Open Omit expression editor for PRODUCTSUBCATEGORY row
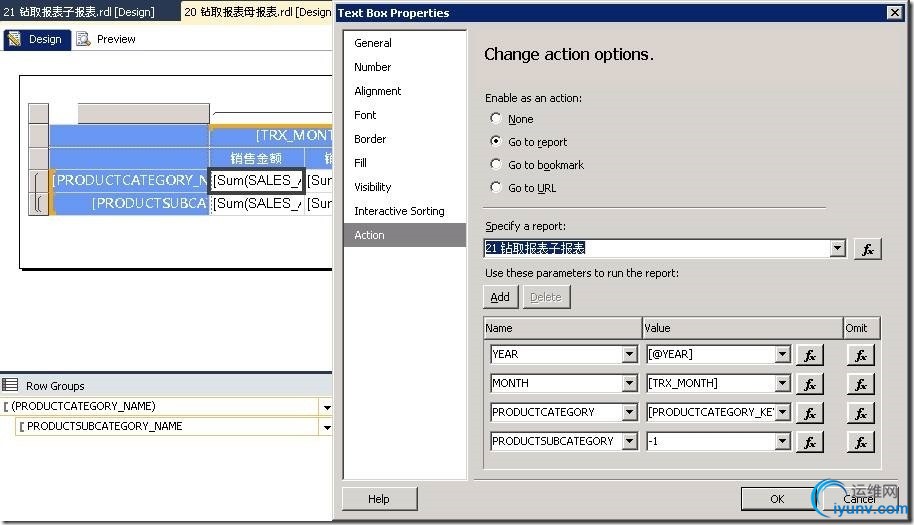Viewport: 914px width, 525px height. 860,442
